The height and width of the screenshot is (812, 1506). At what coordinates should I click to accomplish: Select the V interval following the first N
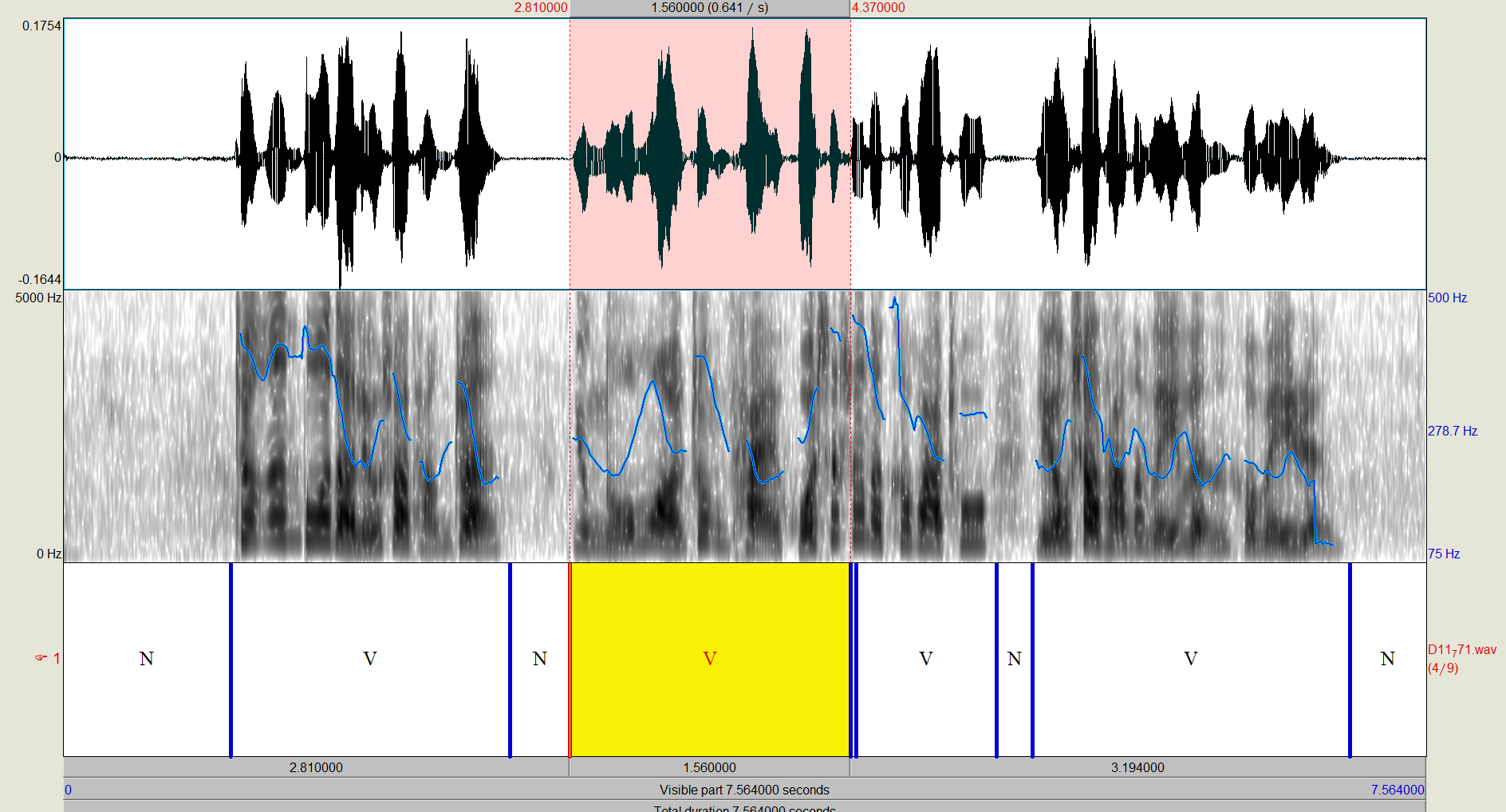click(370, 659)
